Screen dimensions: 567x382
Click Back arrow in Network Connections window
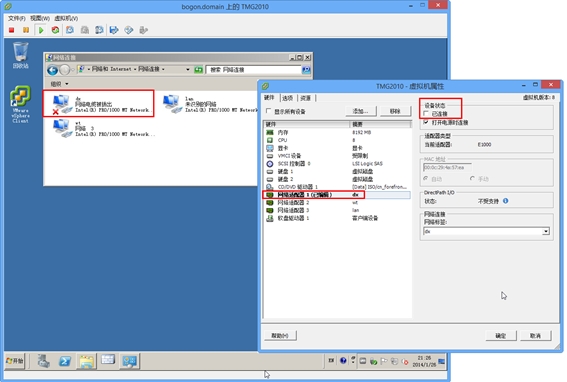52,70
